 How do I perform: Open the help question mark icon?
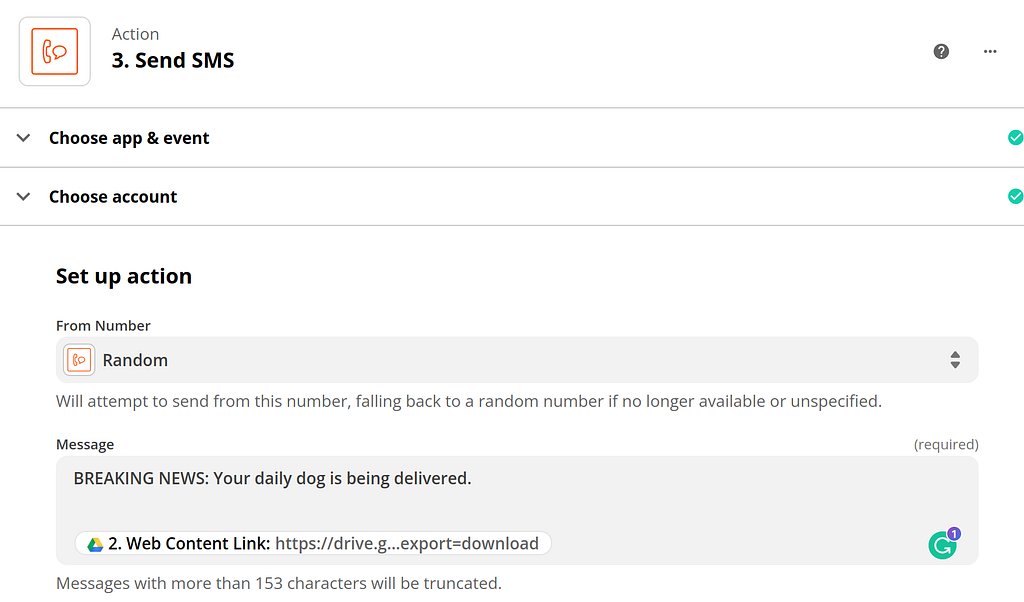(941, 52)
